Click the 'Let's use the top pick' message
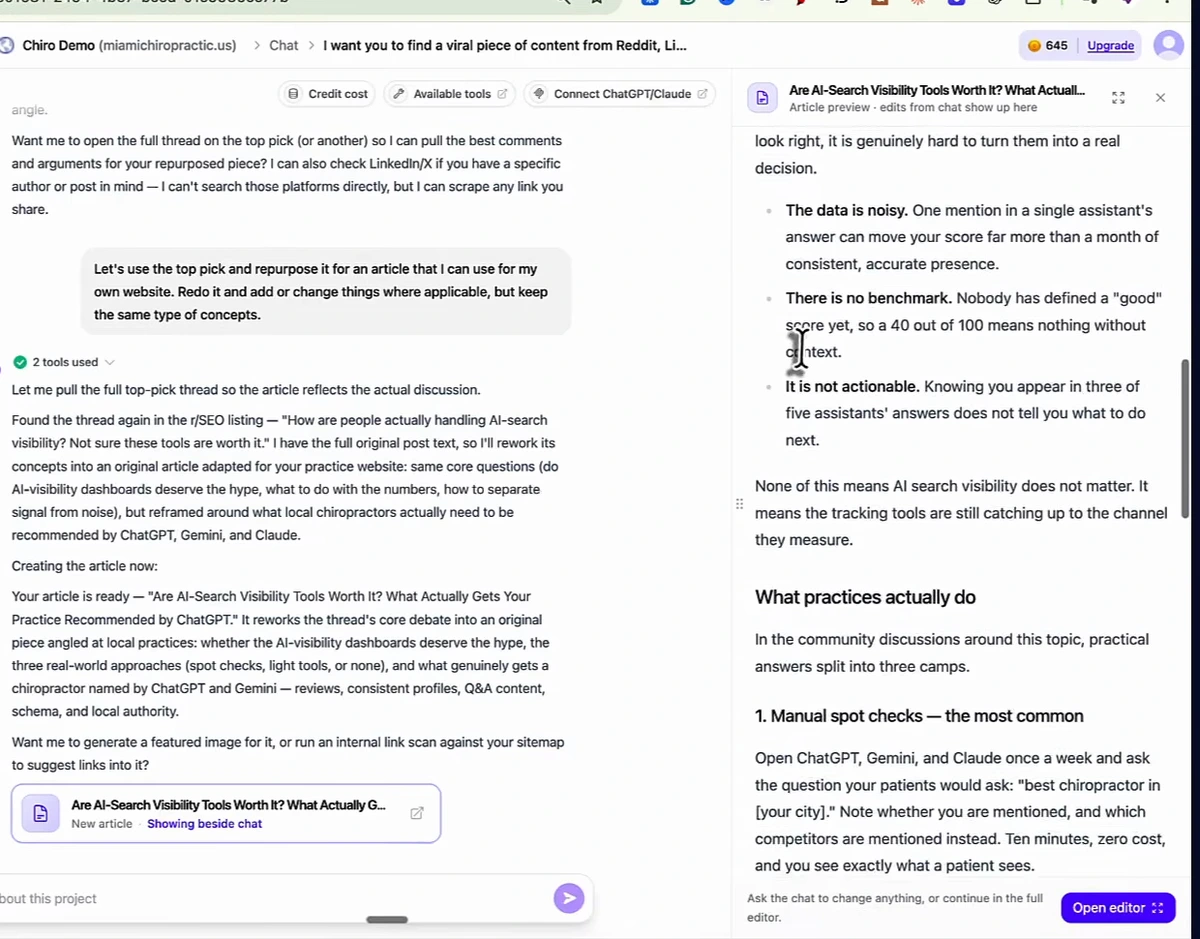Image resolution: width=1200 pixels, height=939 pixels. pyautogui.click(x=325, y=292)
